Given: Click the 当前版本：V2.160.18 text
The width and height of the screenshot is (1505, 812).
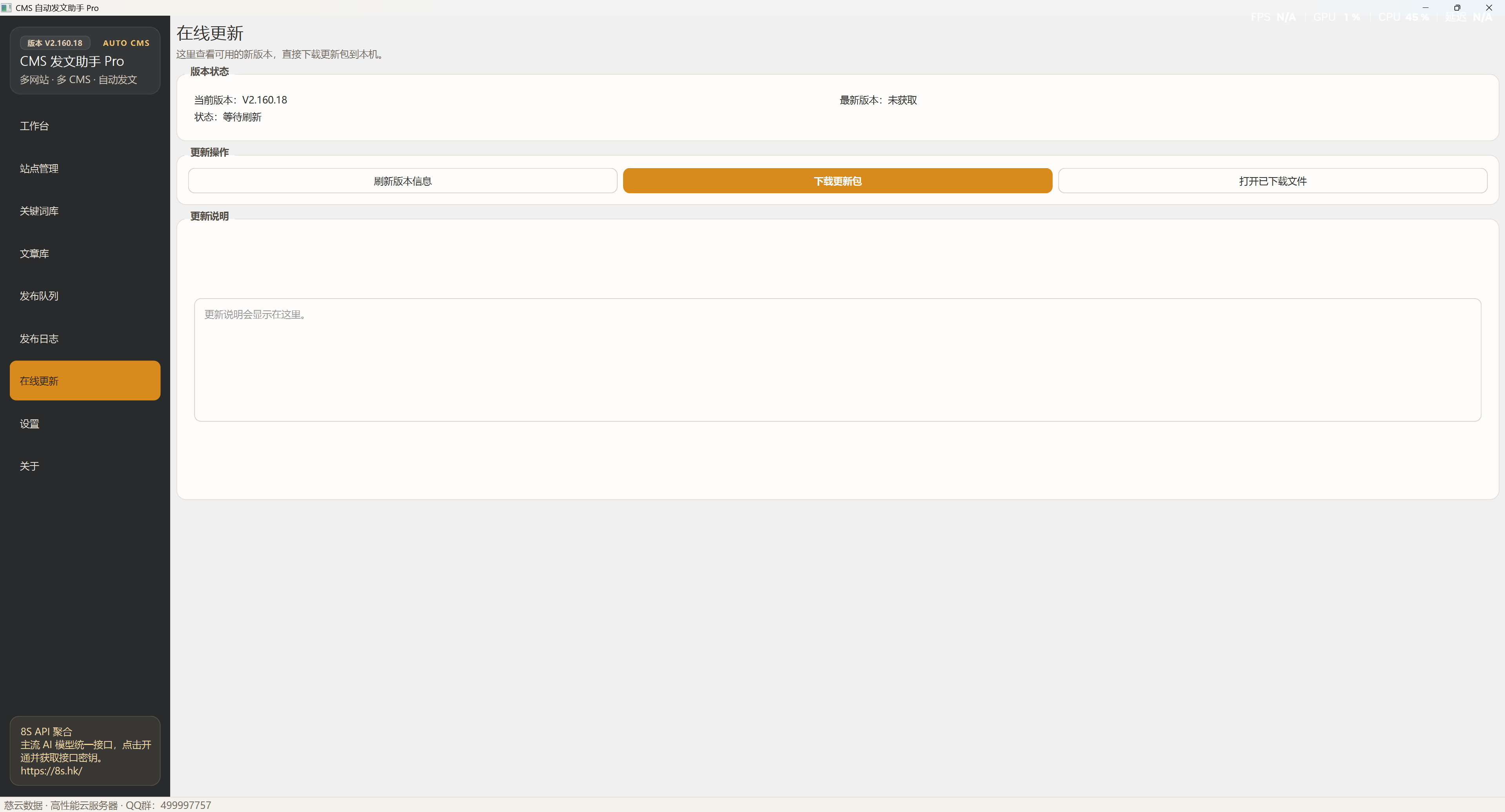Looking at the screenshot, I should (241, 100).
